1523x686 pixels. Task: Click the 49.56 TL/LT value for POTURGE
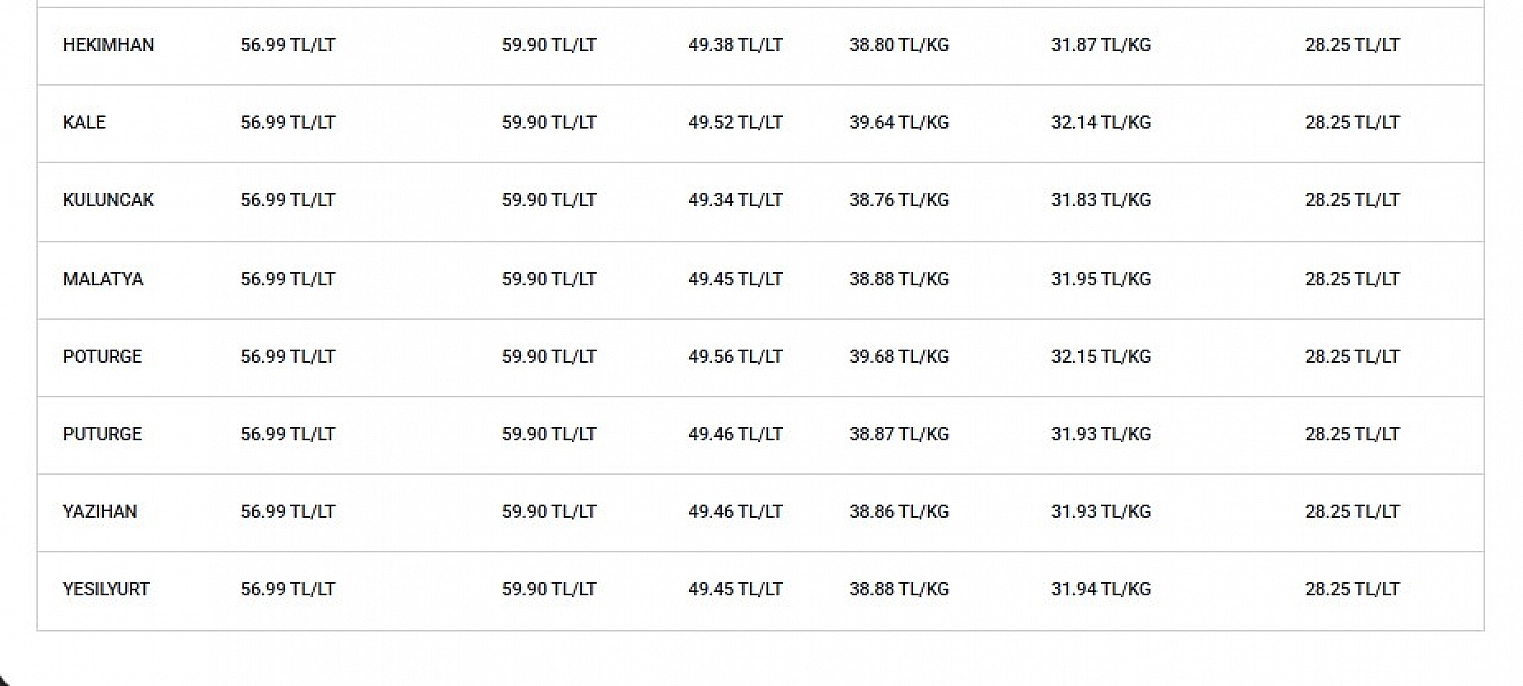735,357
